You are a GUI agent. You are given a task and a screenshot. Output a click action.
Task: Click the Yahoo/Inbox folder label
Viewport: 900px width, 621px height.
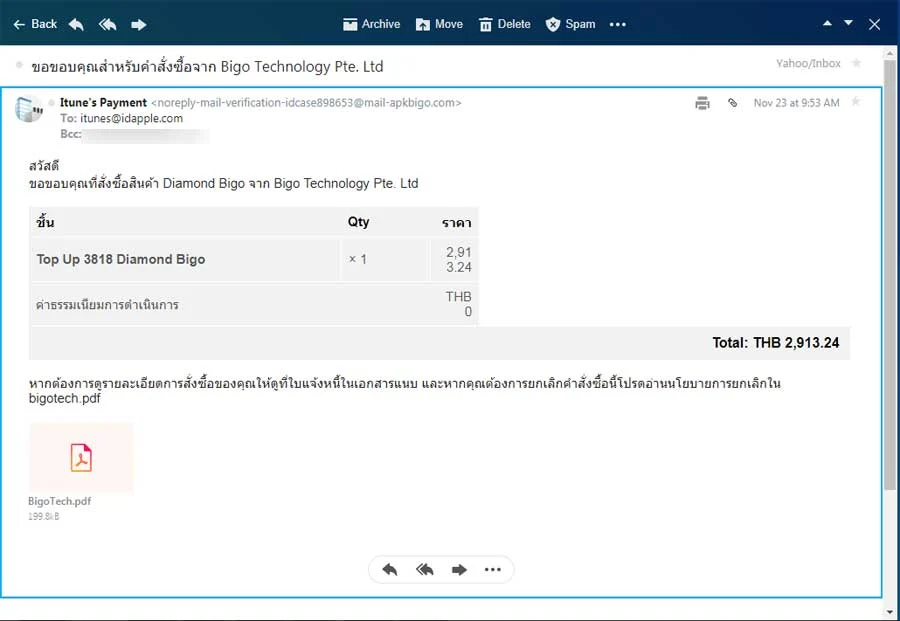[x=808, y=63]
